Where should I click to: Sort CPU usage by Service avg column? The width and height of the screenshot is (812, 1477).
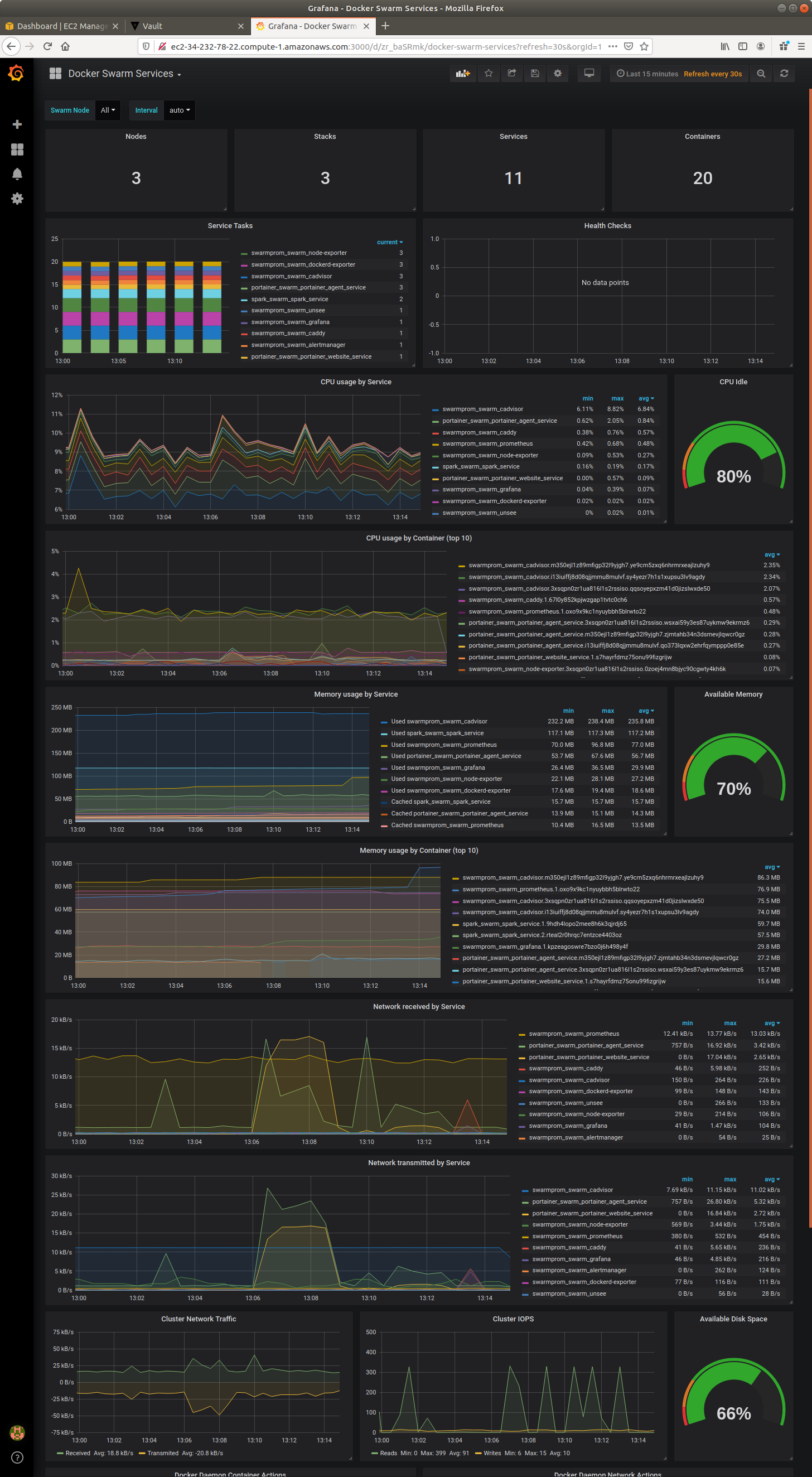click(x=646, y=398)
